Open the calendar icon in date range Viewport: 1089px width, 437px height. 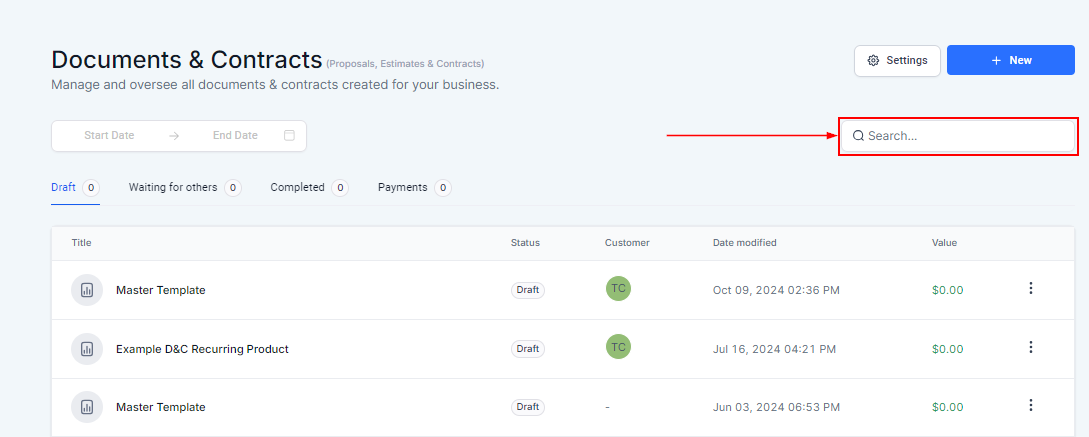pyautogui.click(x=290, y=135)
